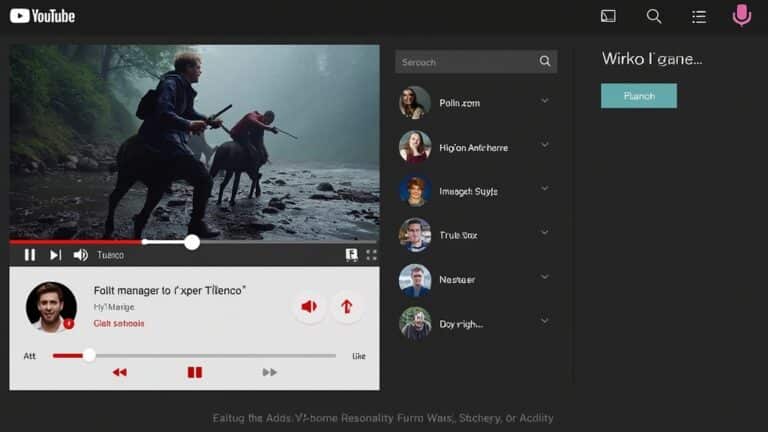Click the YouTube logo
The height and width of the screenshot is (432, 768).
coord(43,16)
